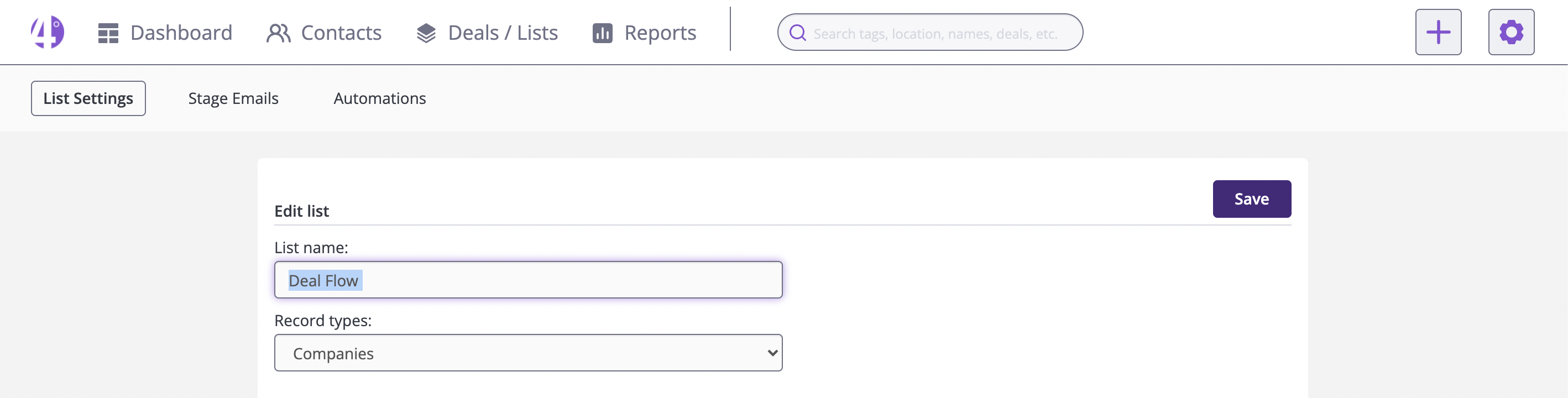1568x398 pixels.
Task: Select the Contacts people icon
Action: (279, 32)
